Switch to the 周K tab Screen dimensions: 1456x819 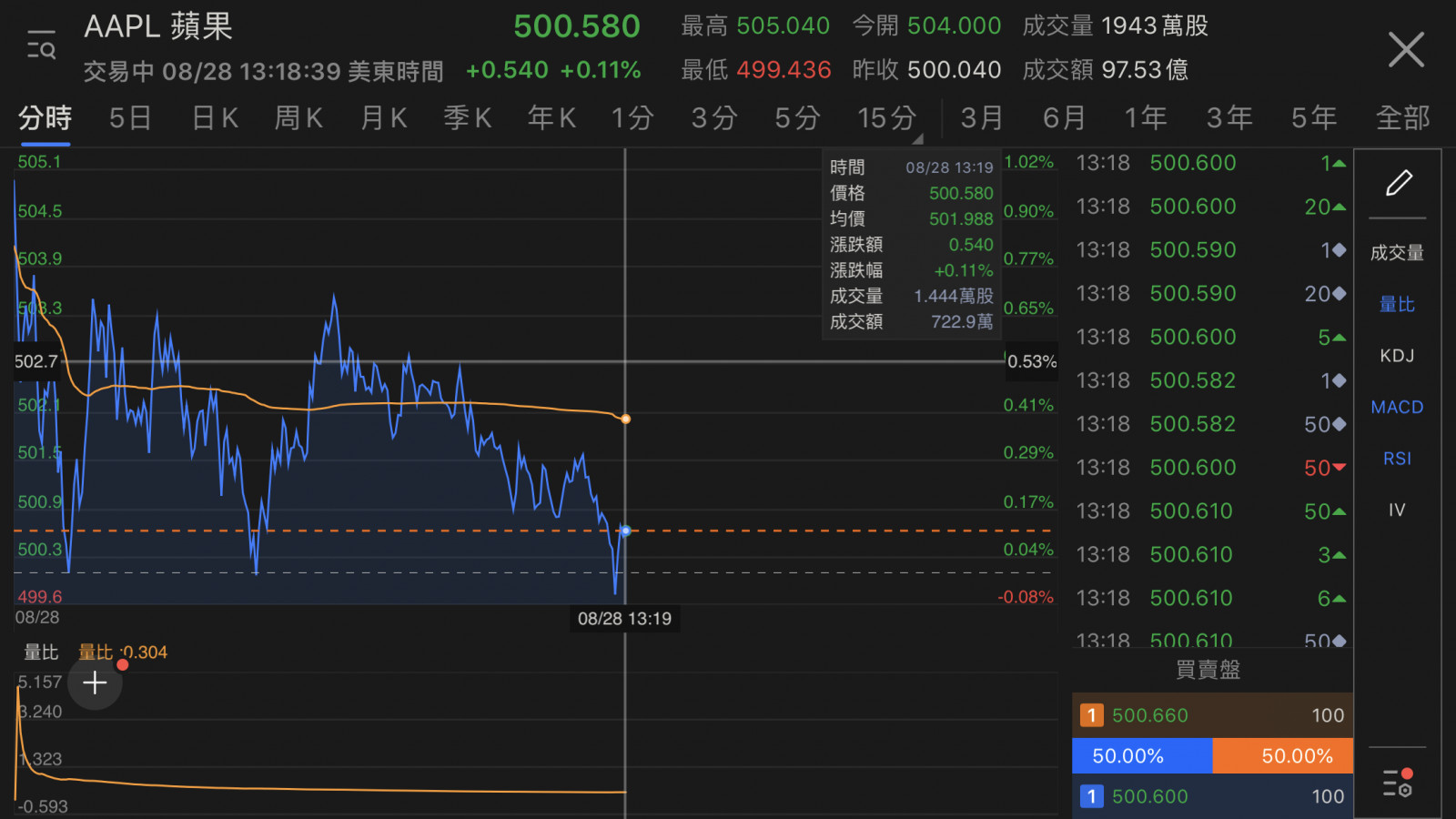click(299, 118)
